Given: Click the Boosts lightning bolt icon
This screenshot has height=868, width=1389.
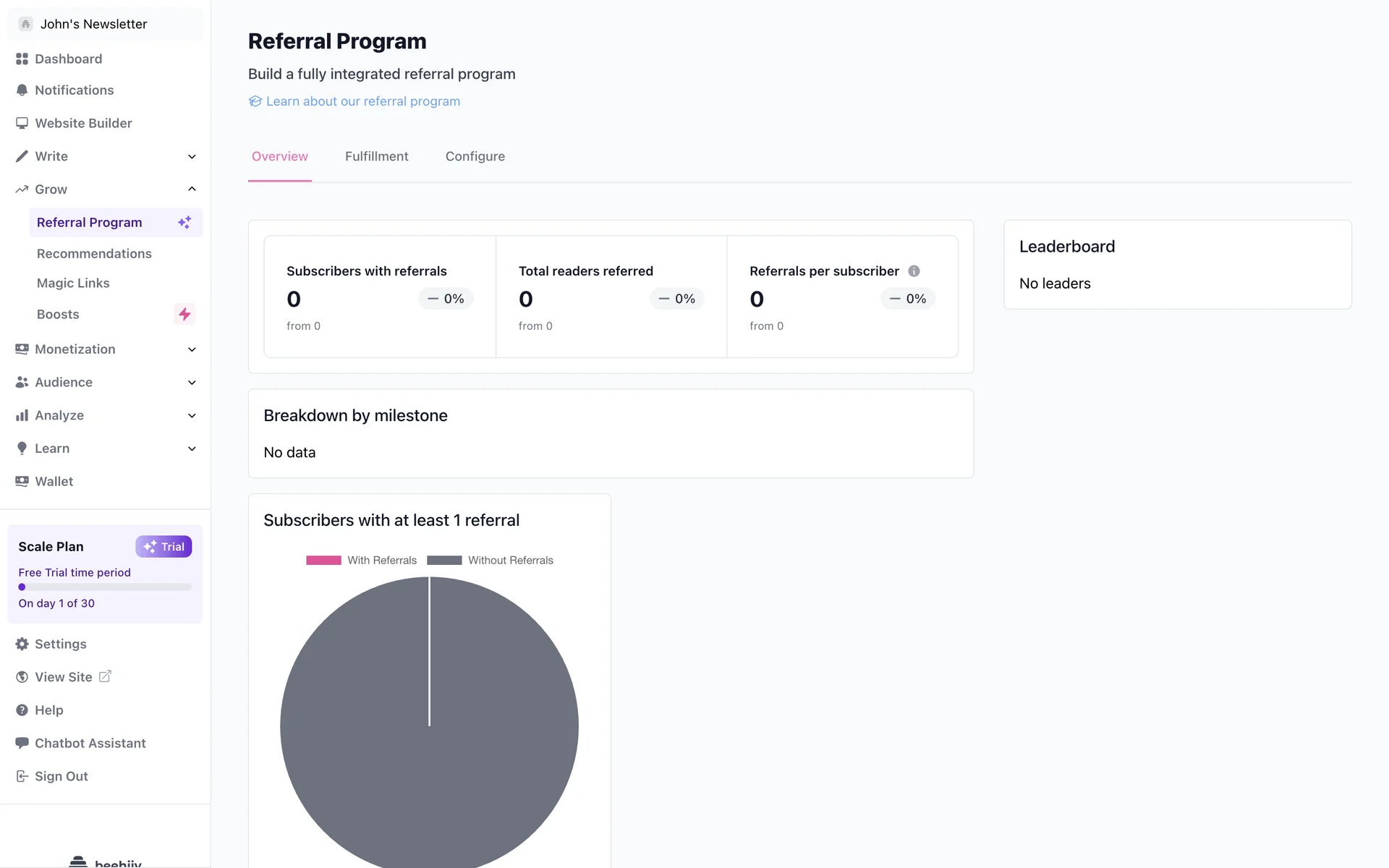Looking at the screenshot, I should [184, 314].
